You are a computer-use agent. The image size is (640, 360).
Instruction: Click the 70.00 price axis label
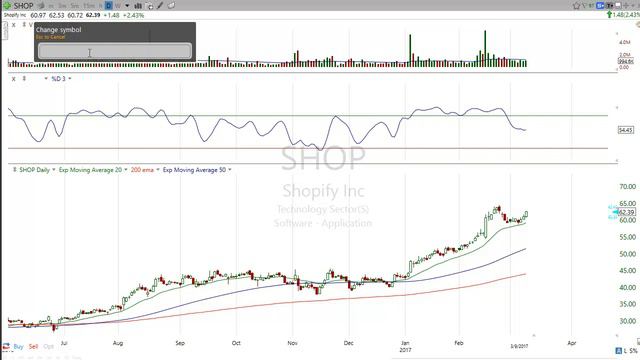627,187
